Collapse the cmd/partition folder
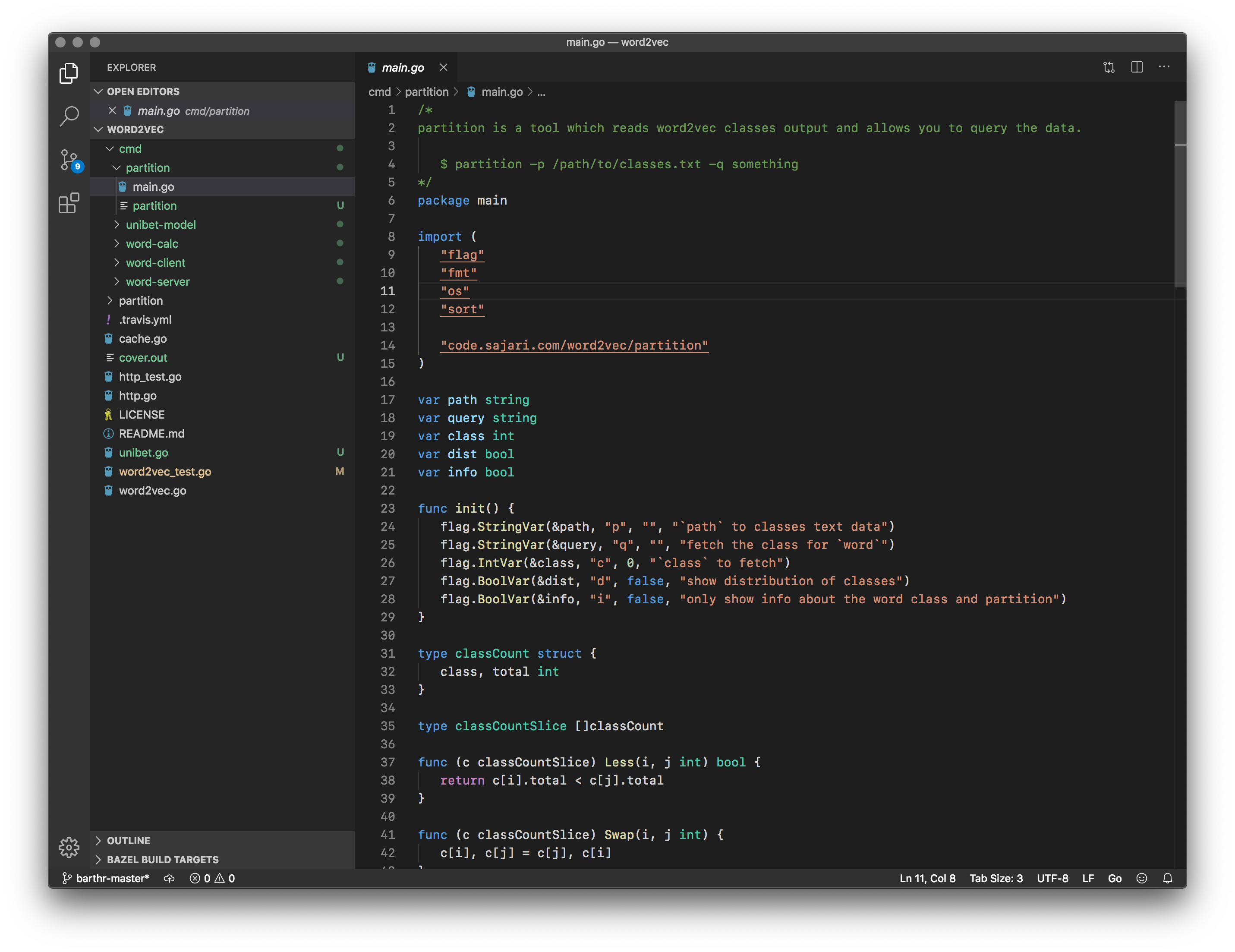1235x952 pixels. pyautogui.click(x=222, y=167)
